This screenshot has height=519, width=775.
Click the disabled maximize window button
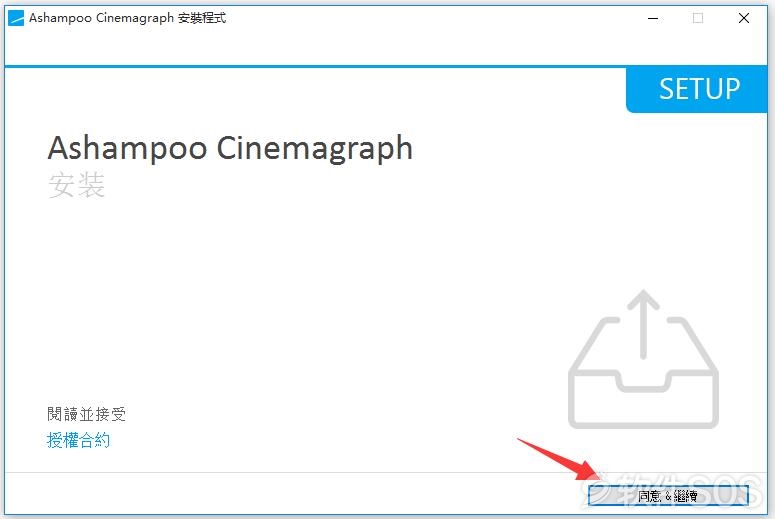[x=698, y=18]
